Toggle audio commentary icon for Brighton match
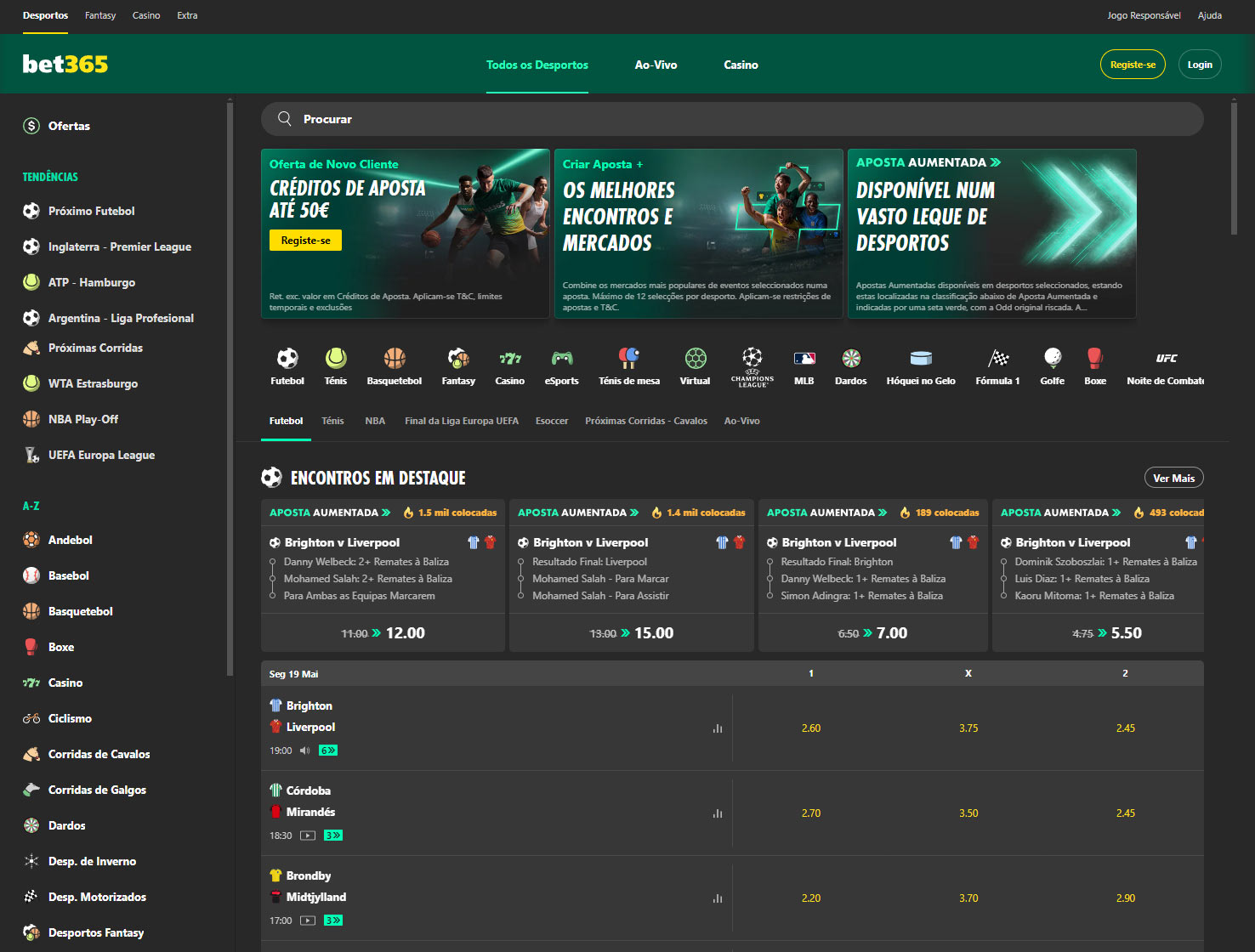This screenshot has width=1255, height=952. (x=304, y=751)
